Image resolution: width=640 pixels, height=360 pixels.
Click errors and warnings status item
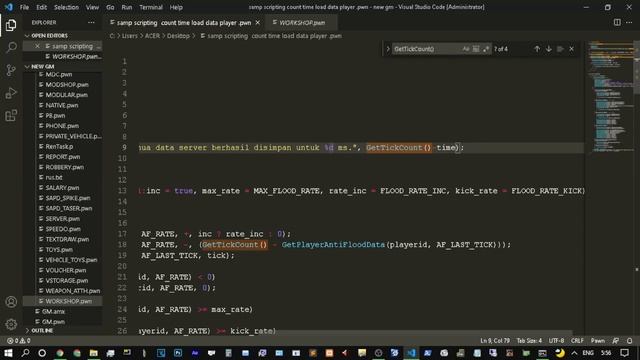pos(19,341)
